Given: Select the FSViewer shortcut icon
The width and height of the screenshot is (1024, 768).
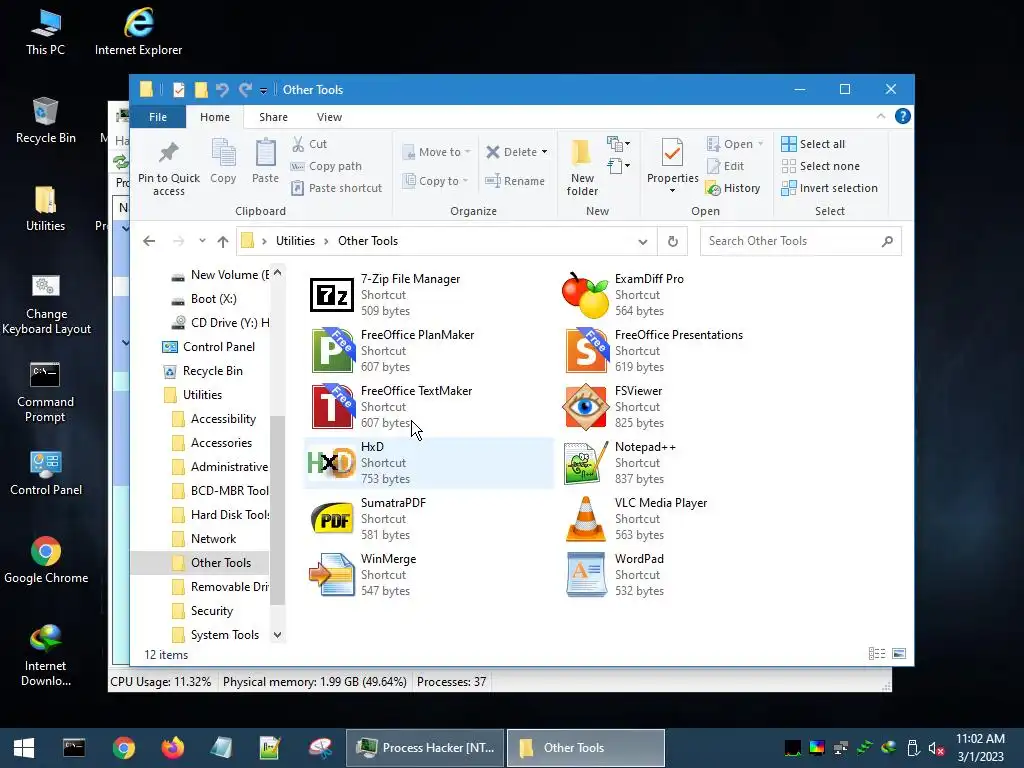Looking at the screenshot, I should 585,407.
